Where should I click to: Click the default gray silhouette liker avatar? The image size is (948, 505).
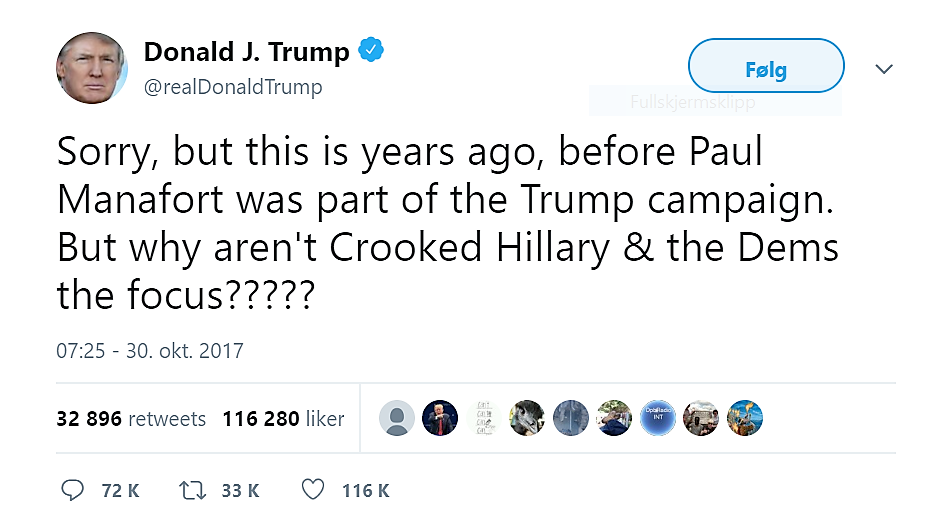pyautogui.click(x=396, y=418)
